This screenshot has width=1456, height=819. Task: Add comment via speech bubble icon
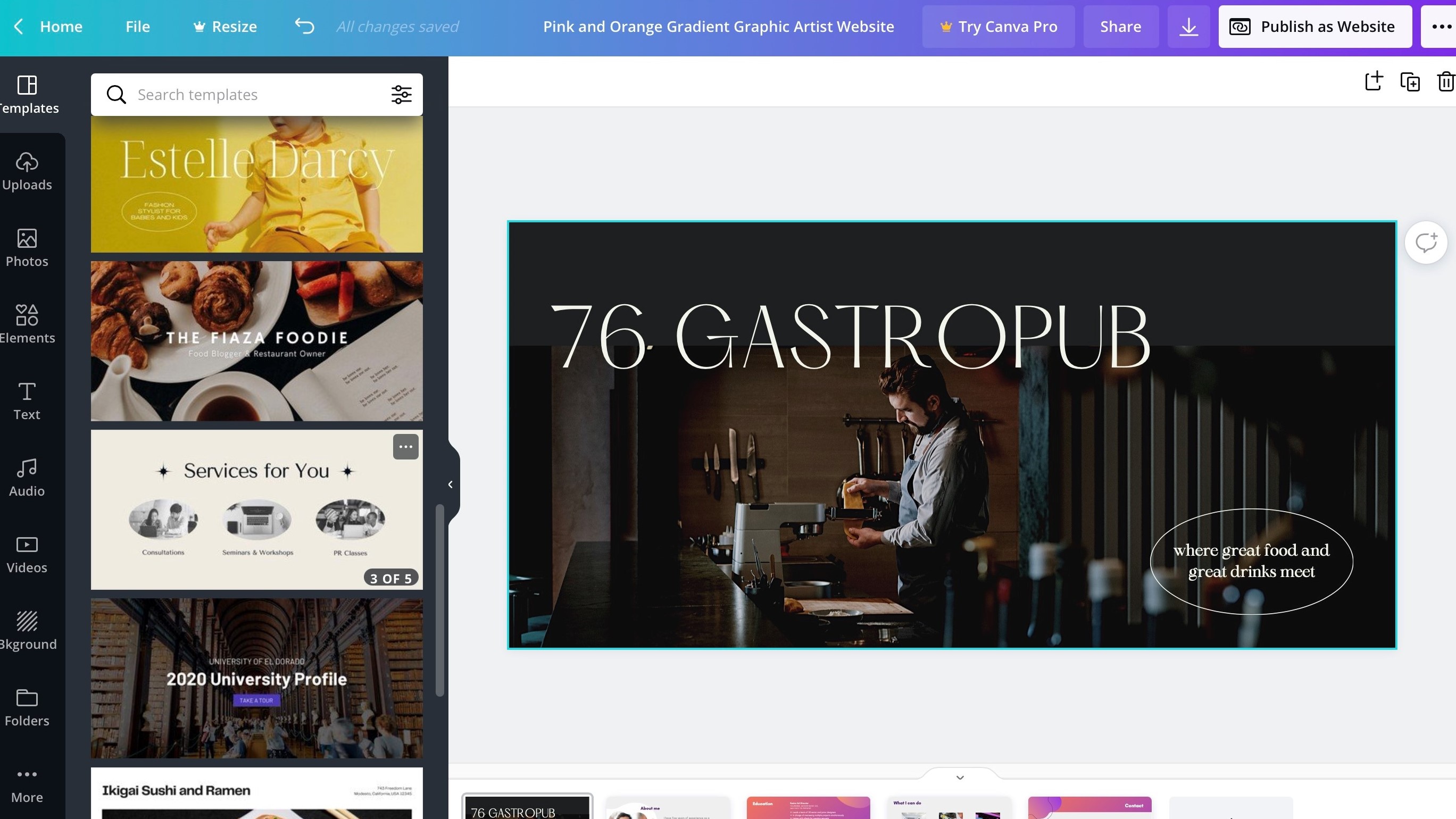[1426, 243]
